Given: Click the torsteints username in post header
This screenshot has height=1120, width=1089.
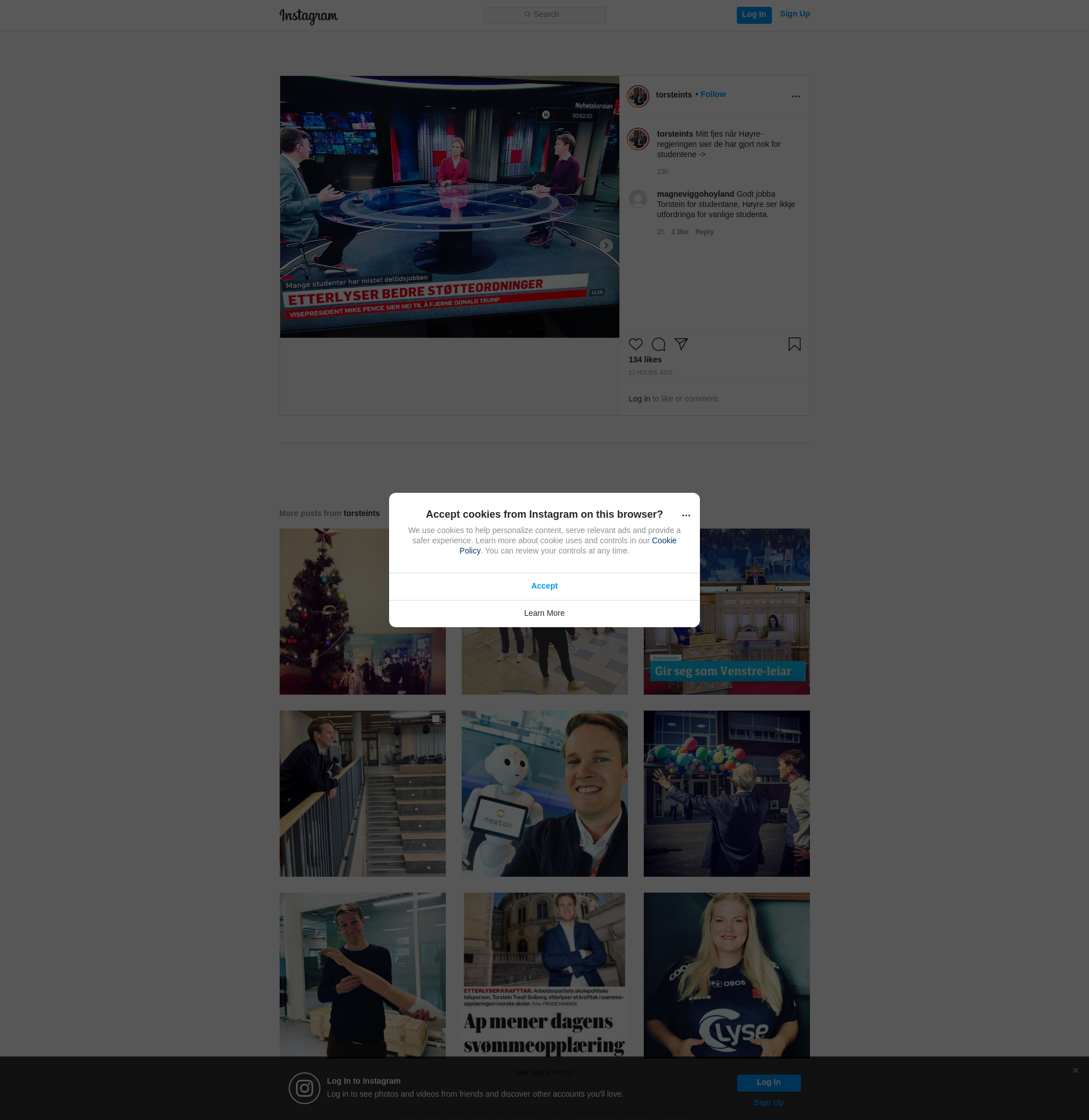Looking at the screenshot, I should 674,95.
